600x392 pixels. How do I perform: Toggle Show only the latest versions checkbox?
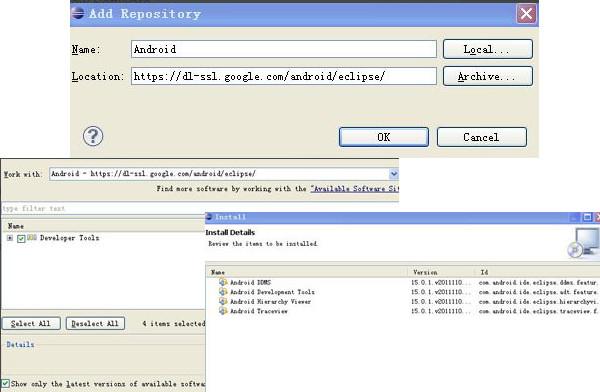click(5, 384)
